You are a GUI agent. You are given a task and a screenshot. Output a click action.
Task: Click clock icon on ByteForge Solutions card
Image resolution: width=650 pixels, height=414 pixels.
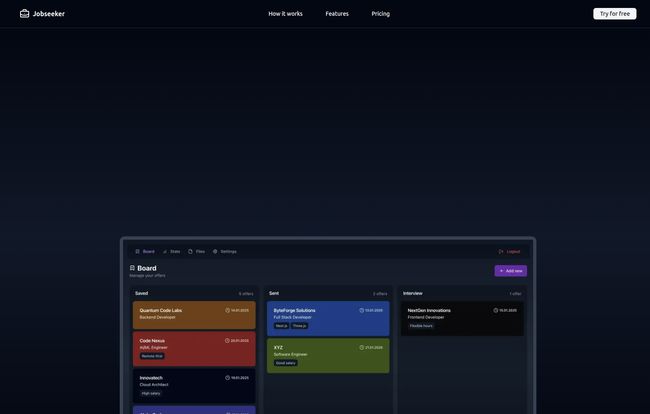pos(362,310)
